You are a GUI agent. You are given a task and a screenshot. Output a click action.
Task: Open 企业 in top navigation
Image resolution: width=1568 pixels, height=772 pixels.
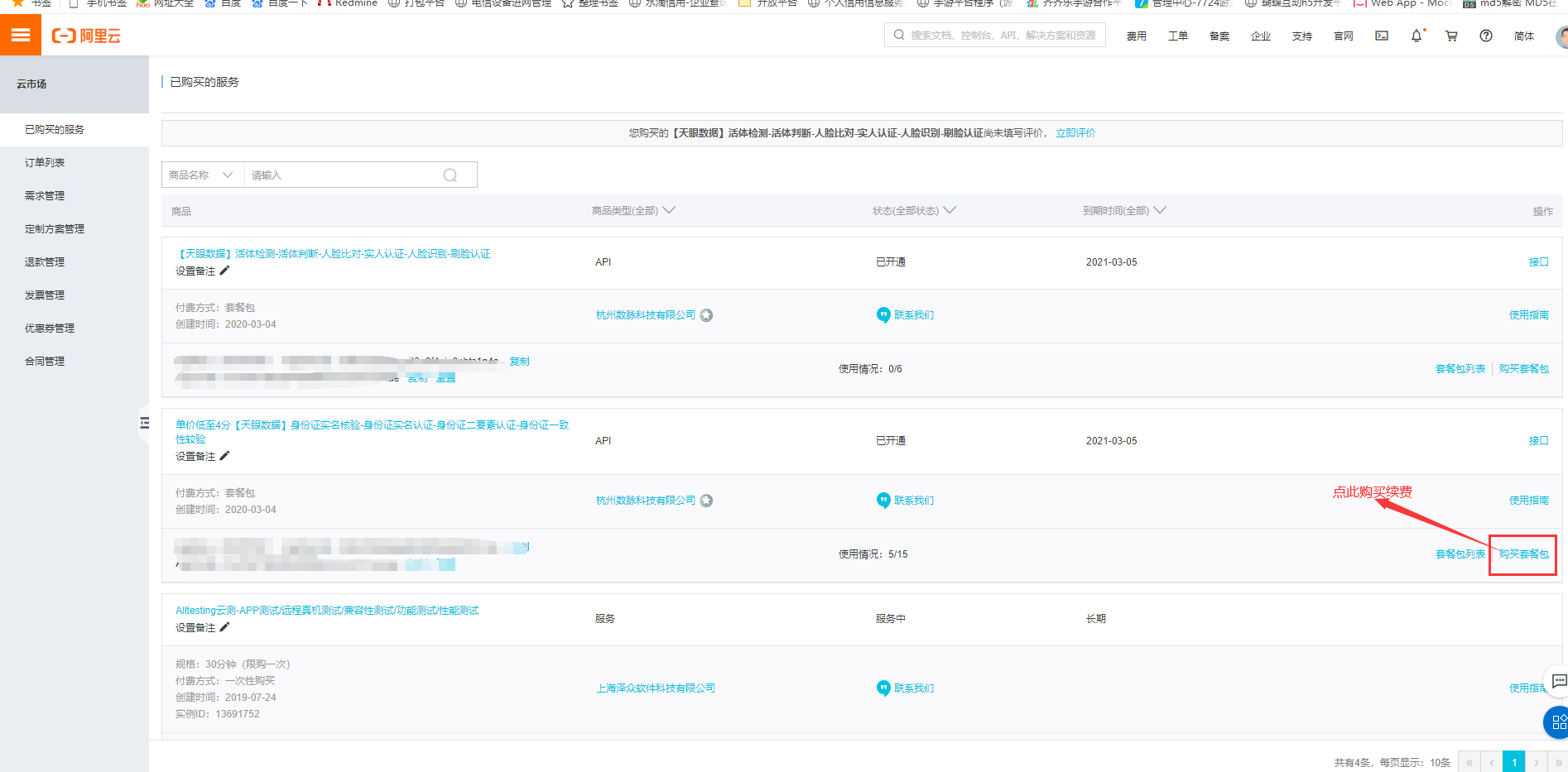point(1261,36)
